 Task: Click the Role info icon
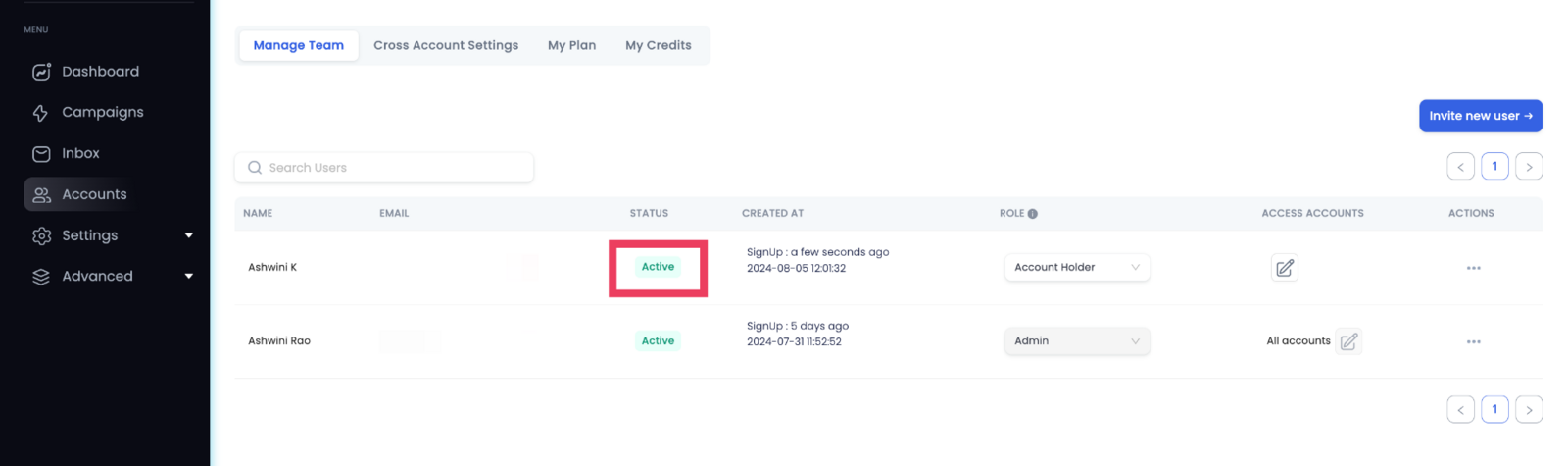(1032, 214)
